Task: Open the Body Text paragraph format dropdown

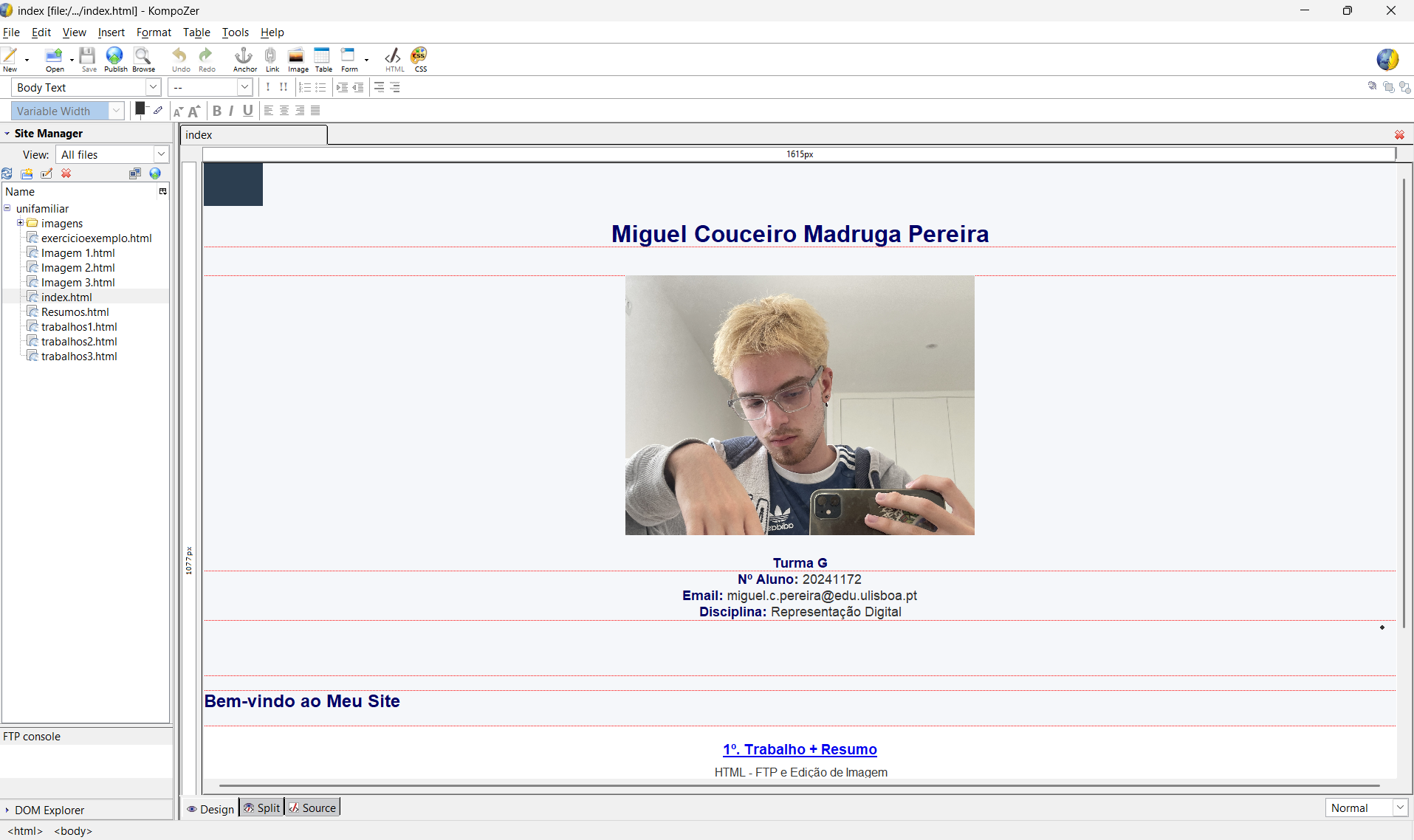Action: pyautogui.click(x=153, y=87)
